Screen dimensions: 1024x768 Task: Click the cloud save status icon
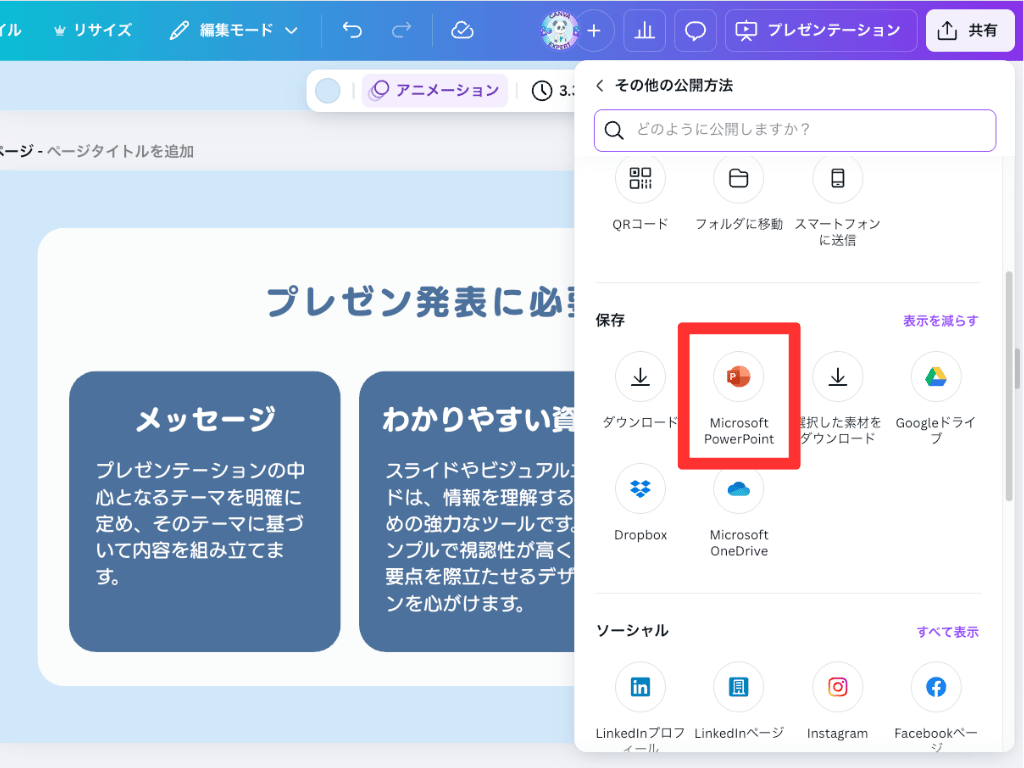(x=462, y=30)
